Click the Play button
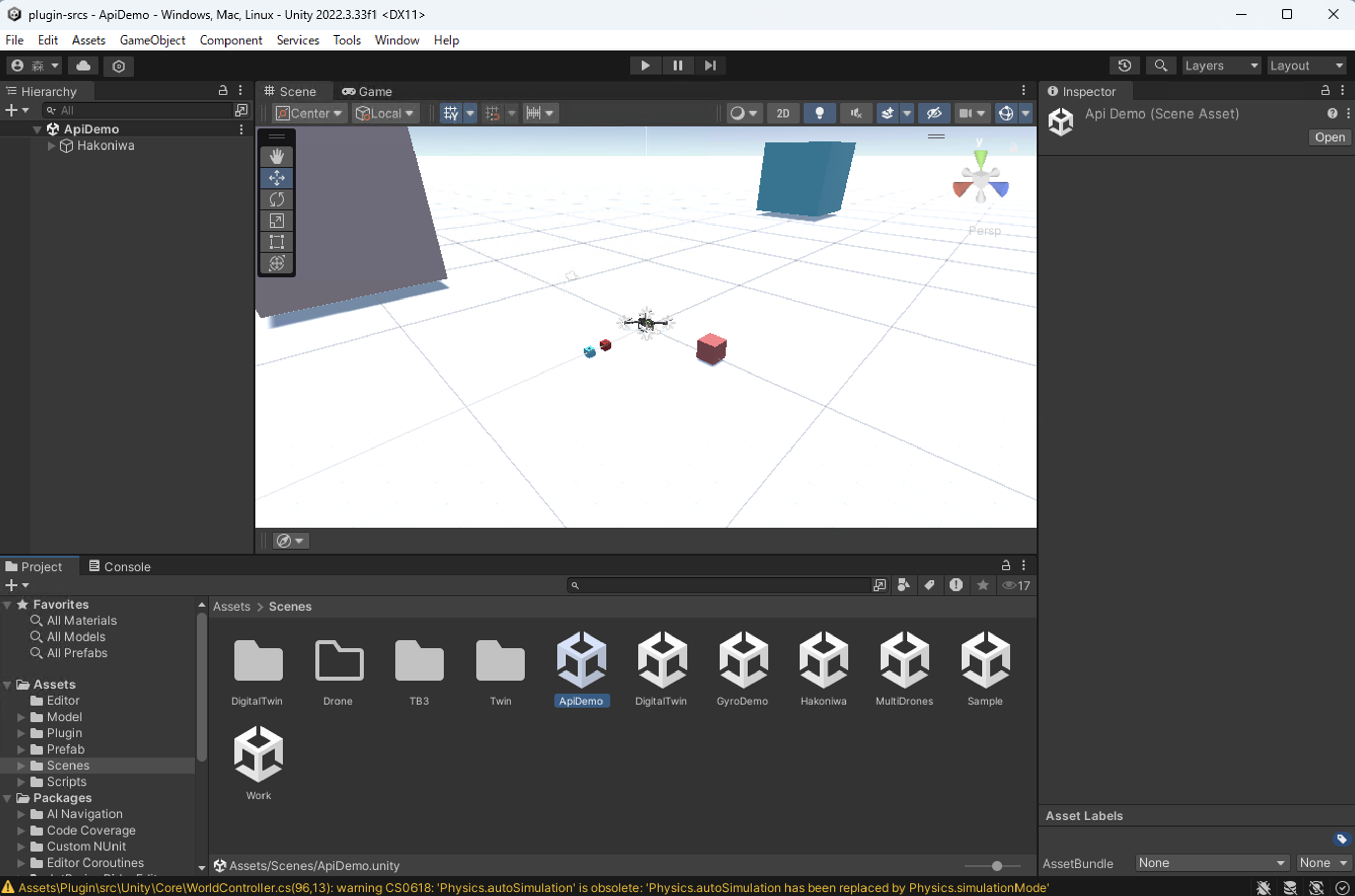Viewport: 1355px width, 896px height. point(645,66)
